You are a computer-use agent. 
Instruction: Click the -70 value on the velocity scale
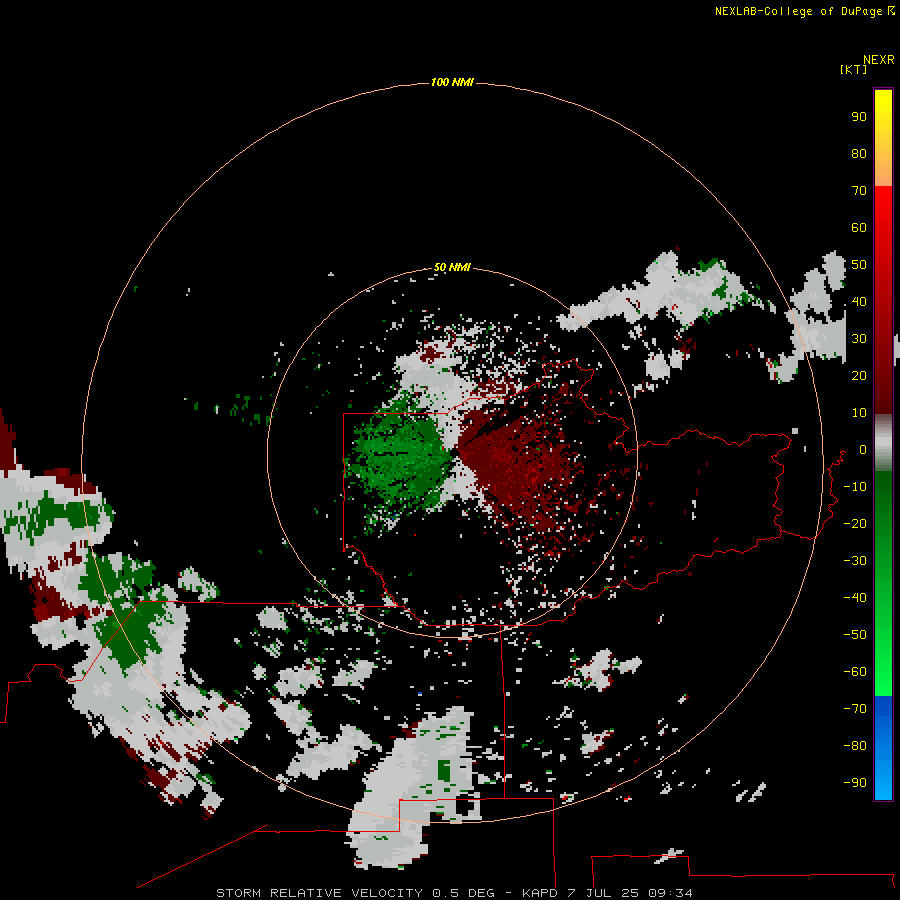pyautogui.click(x=855, y=709)
